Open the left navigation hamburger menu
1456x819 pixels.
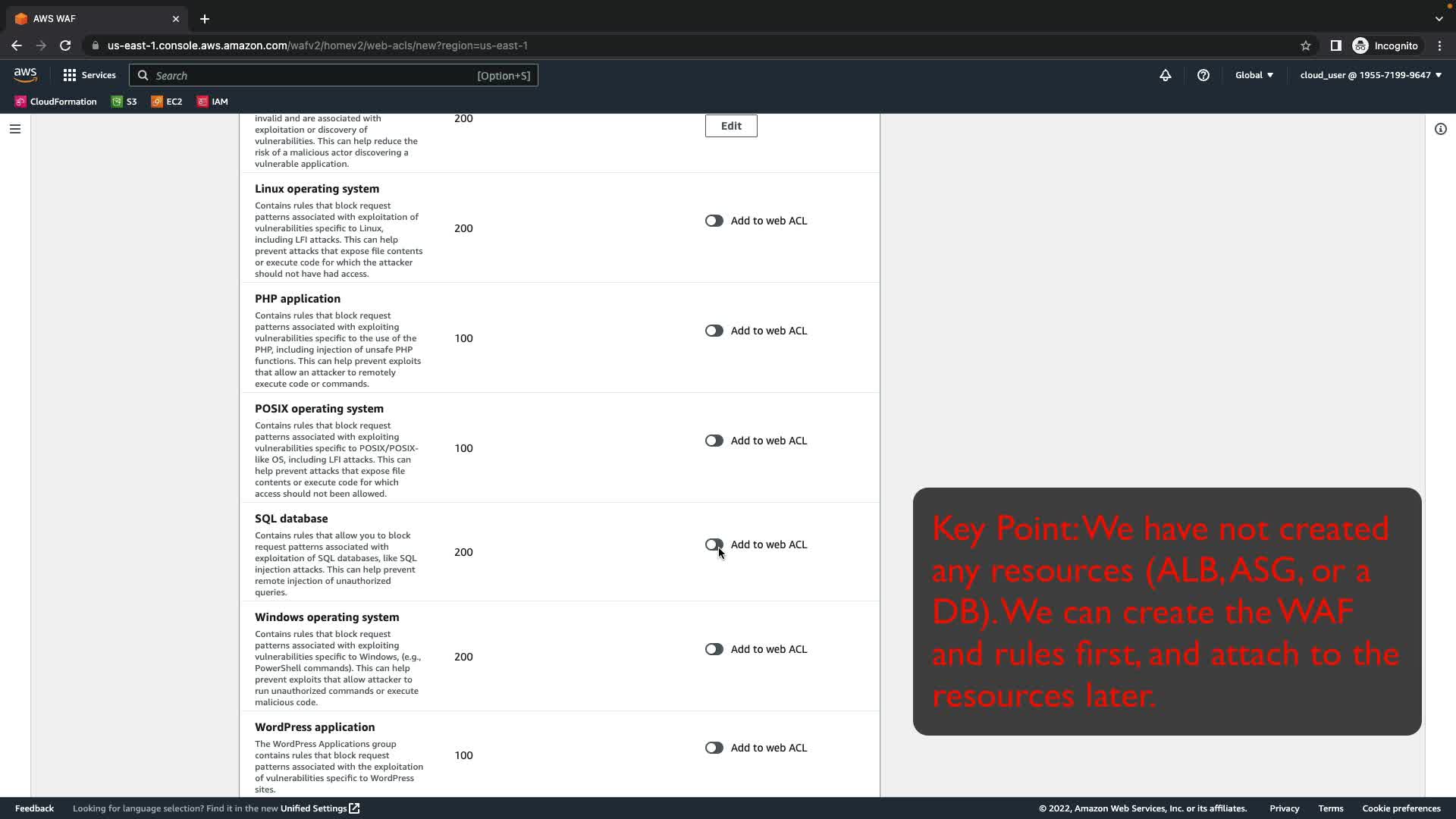pyautogui.click(x=14, y=129)
